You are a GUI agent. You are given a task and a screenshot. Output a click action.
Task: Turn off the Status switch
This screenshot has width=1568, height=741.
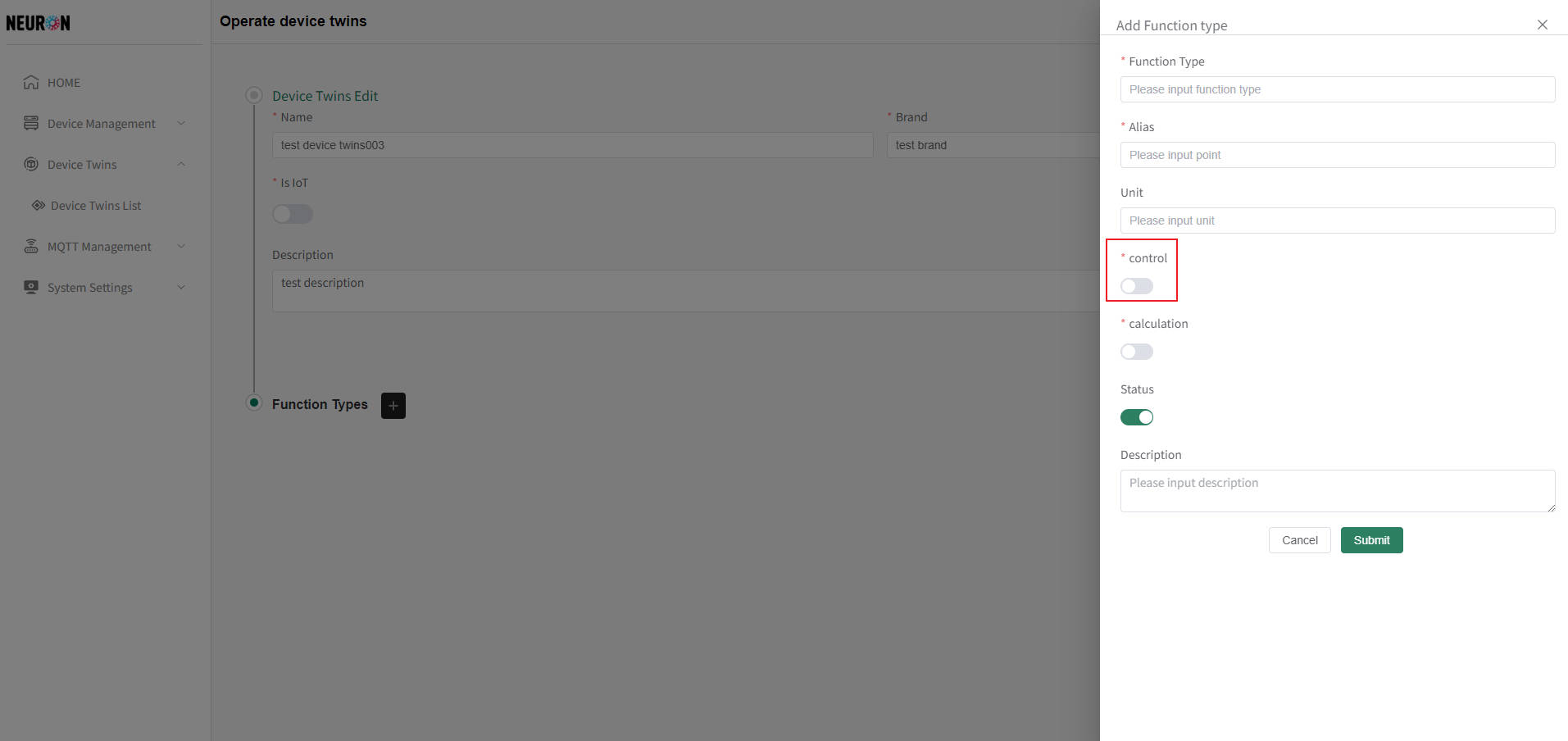[x=1136, y=417]
